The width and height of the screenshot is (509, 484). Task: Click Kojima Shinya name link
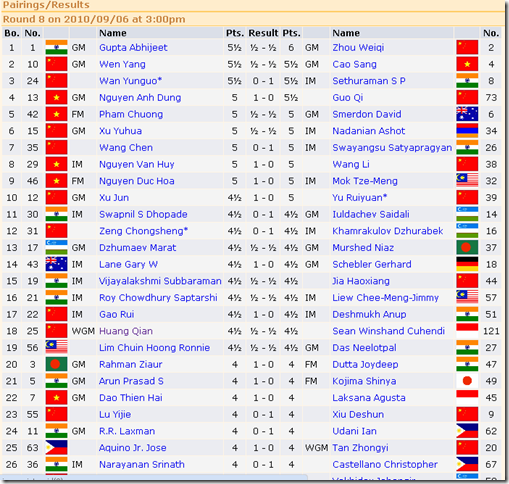pyautogui.click(x=364, y=381)
